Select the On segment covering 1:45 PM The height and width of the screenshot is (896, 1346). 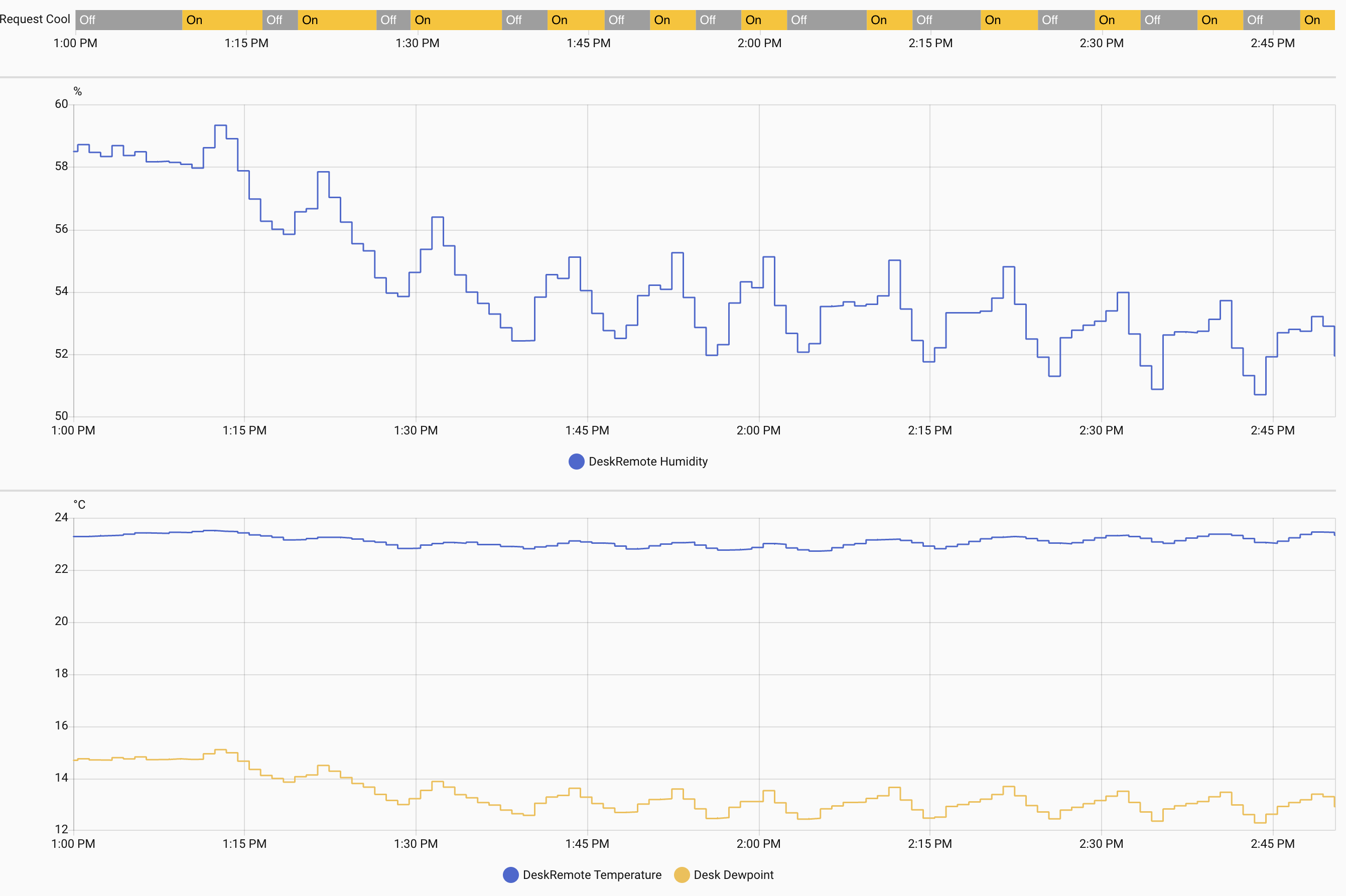[x=576, y=20]
